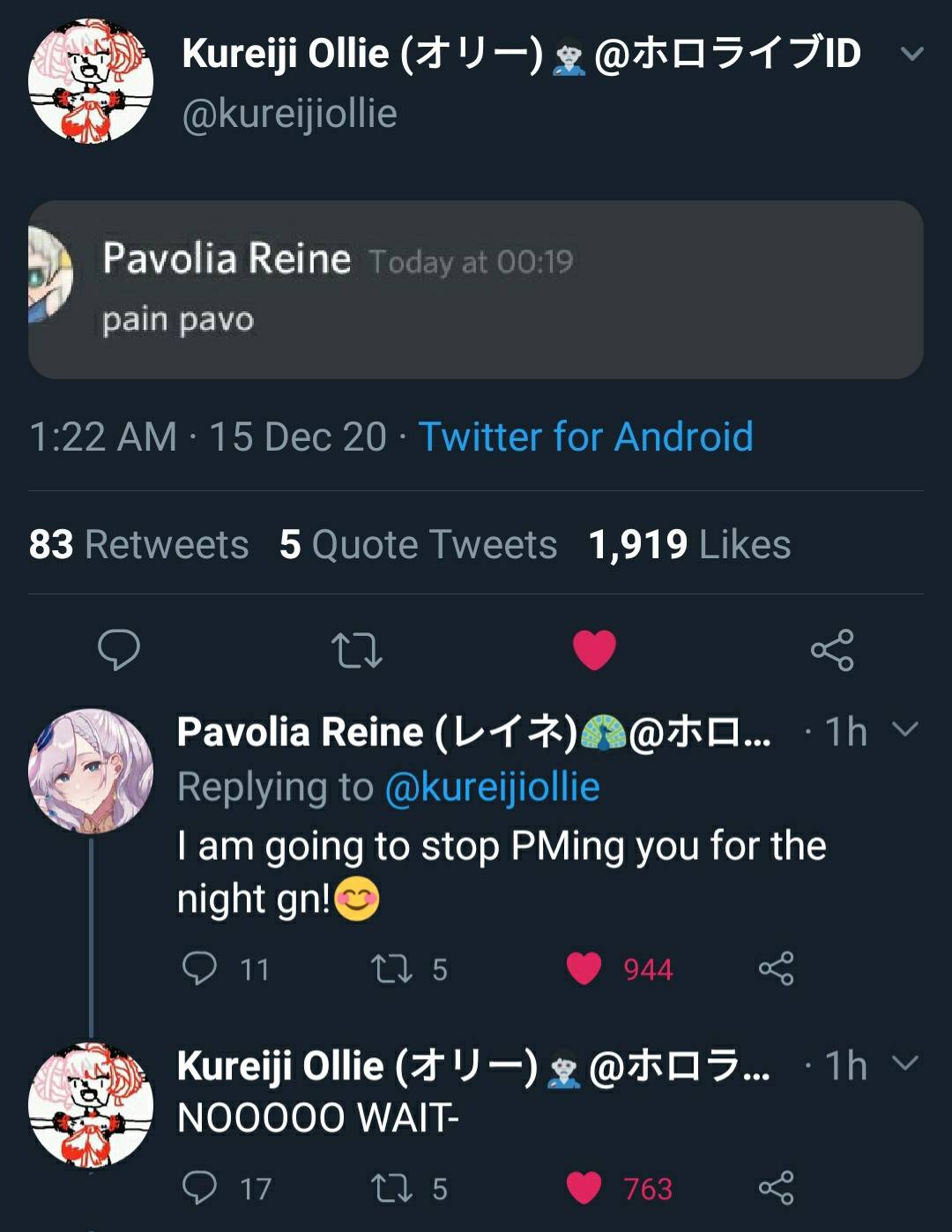Screen dimensions: 952x1232
Task: Unlike the main tweet heart
Action: point(594,651)
